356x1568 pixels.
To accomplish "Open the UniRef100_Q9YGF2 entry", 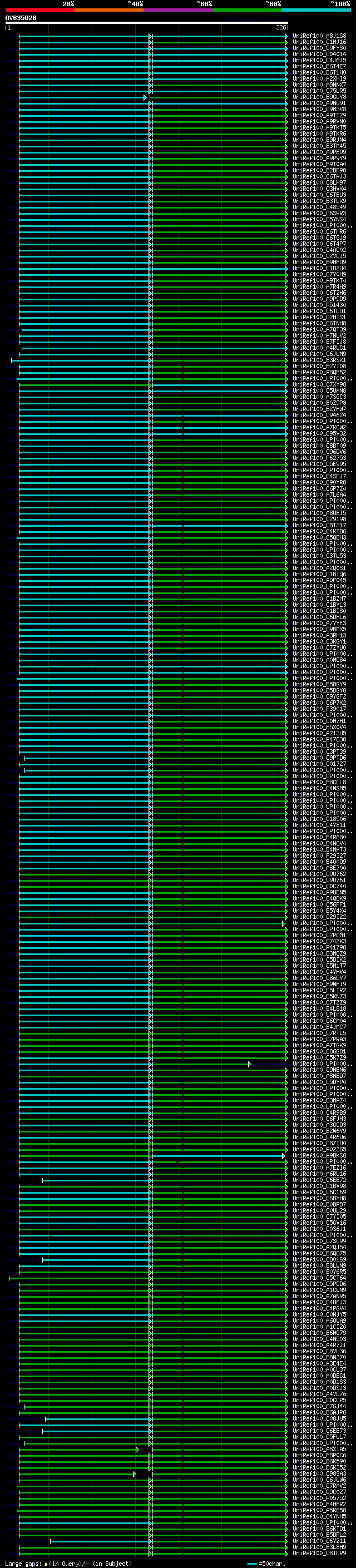I will [319, 697].
